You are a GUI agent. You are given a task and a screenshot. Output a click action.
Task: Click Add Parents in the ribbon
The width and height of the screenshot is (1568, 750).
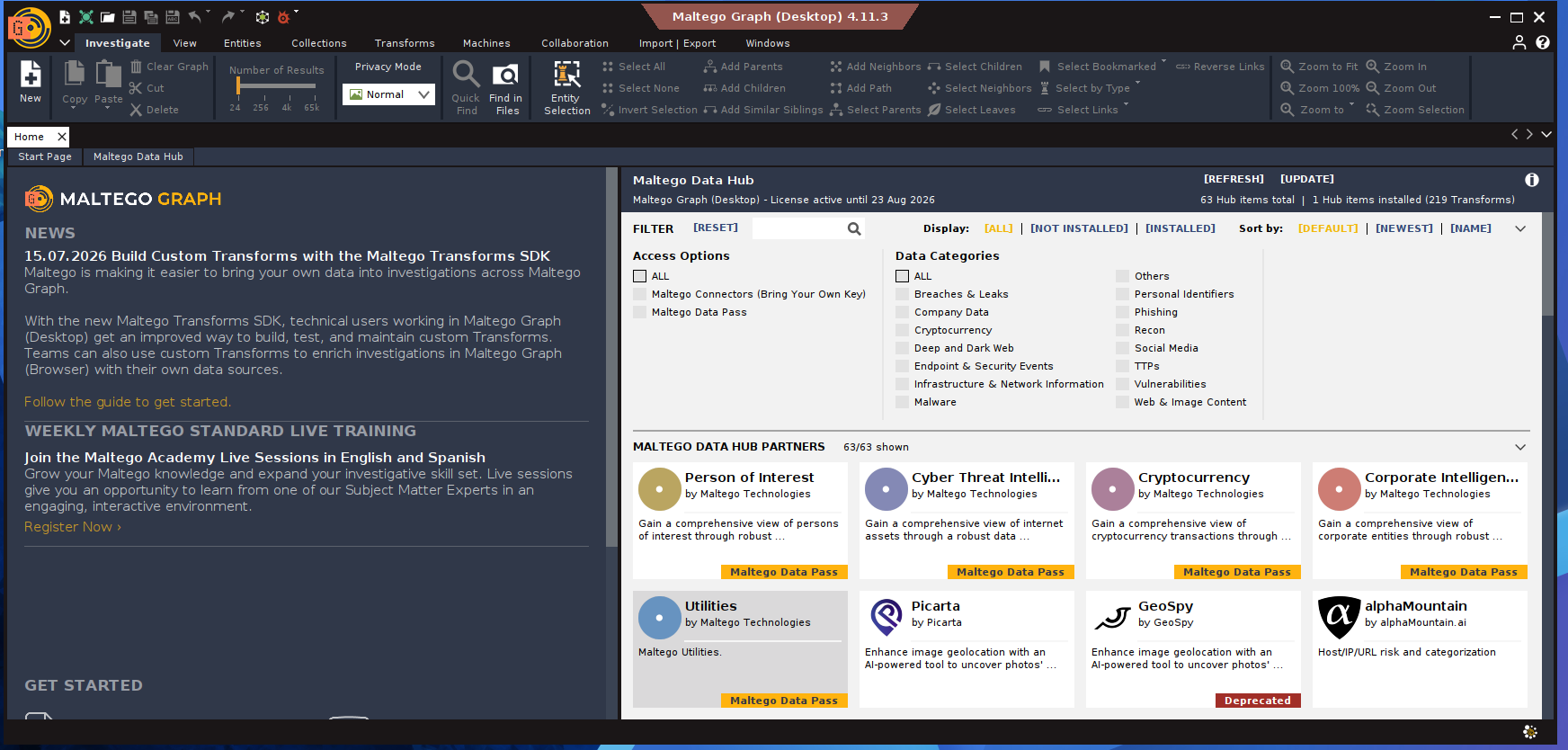[x=743, y=67]
